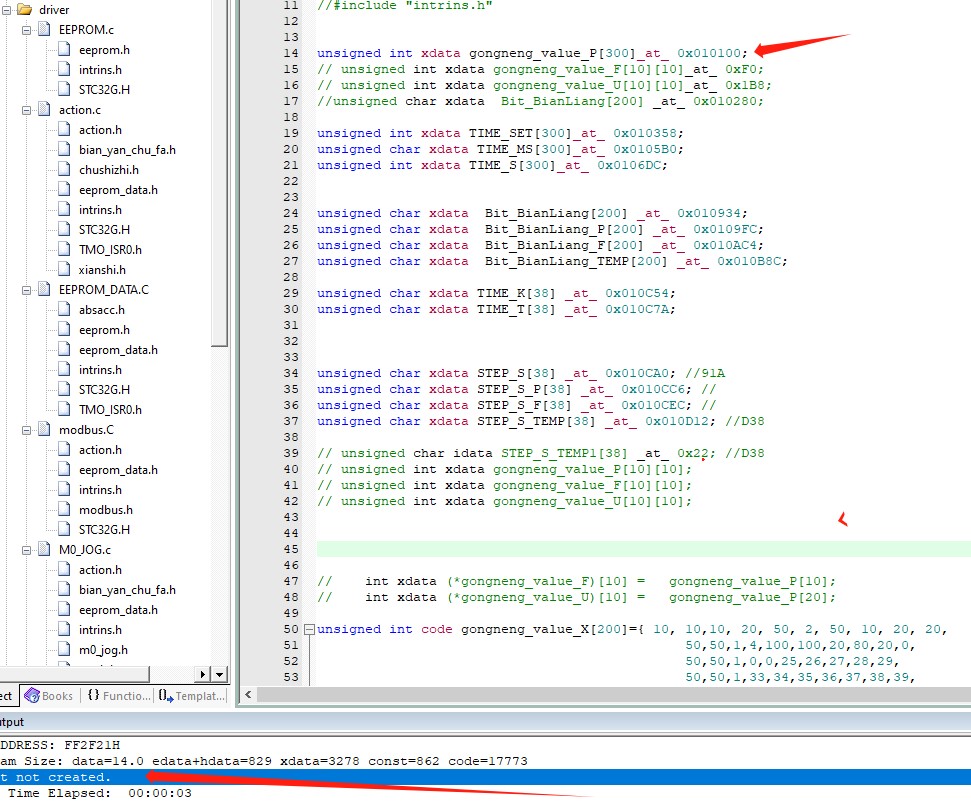971x805 pixels.
Task: Collapse the EEPROM.c file node
Action: [27, 30]
